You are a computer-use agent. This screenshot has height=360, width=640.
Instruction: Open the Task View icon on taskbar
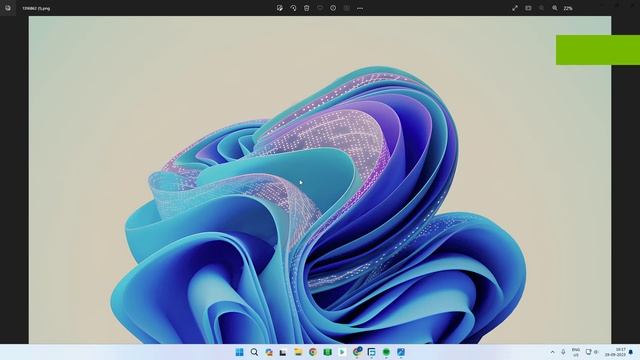[283, 352]
